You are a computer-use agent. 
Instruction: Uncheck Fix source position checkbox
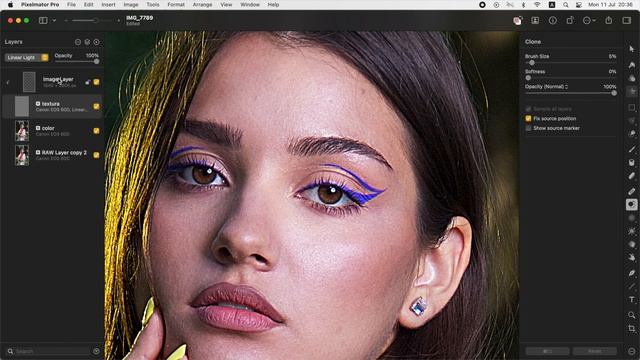pyautogui.click(x=529, y=118)
